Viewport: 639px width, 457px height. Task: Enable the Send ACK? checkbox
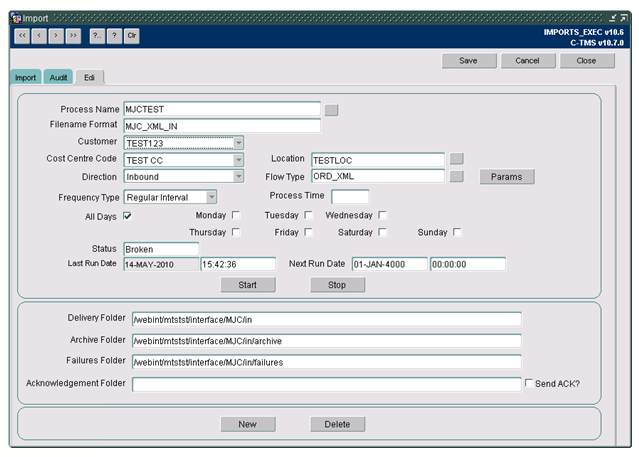529,383
